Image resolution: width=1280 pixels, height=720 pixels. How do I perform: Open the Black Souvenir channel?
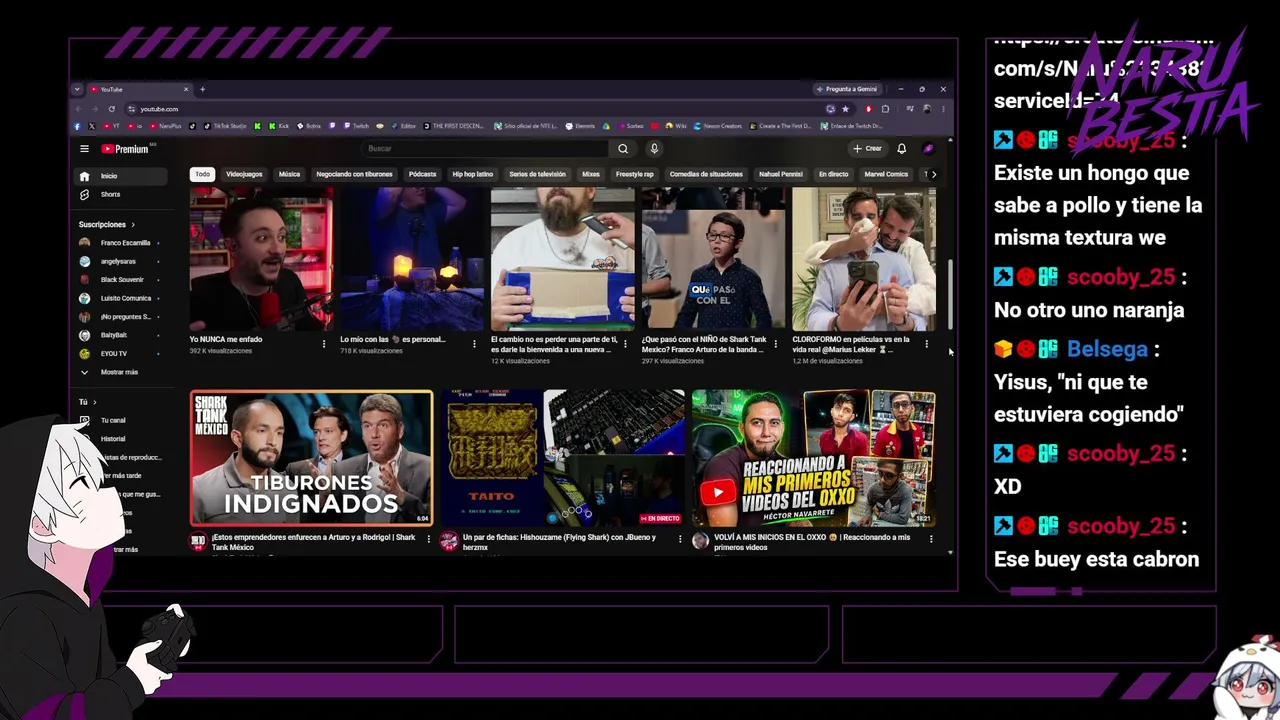point(122,280)
